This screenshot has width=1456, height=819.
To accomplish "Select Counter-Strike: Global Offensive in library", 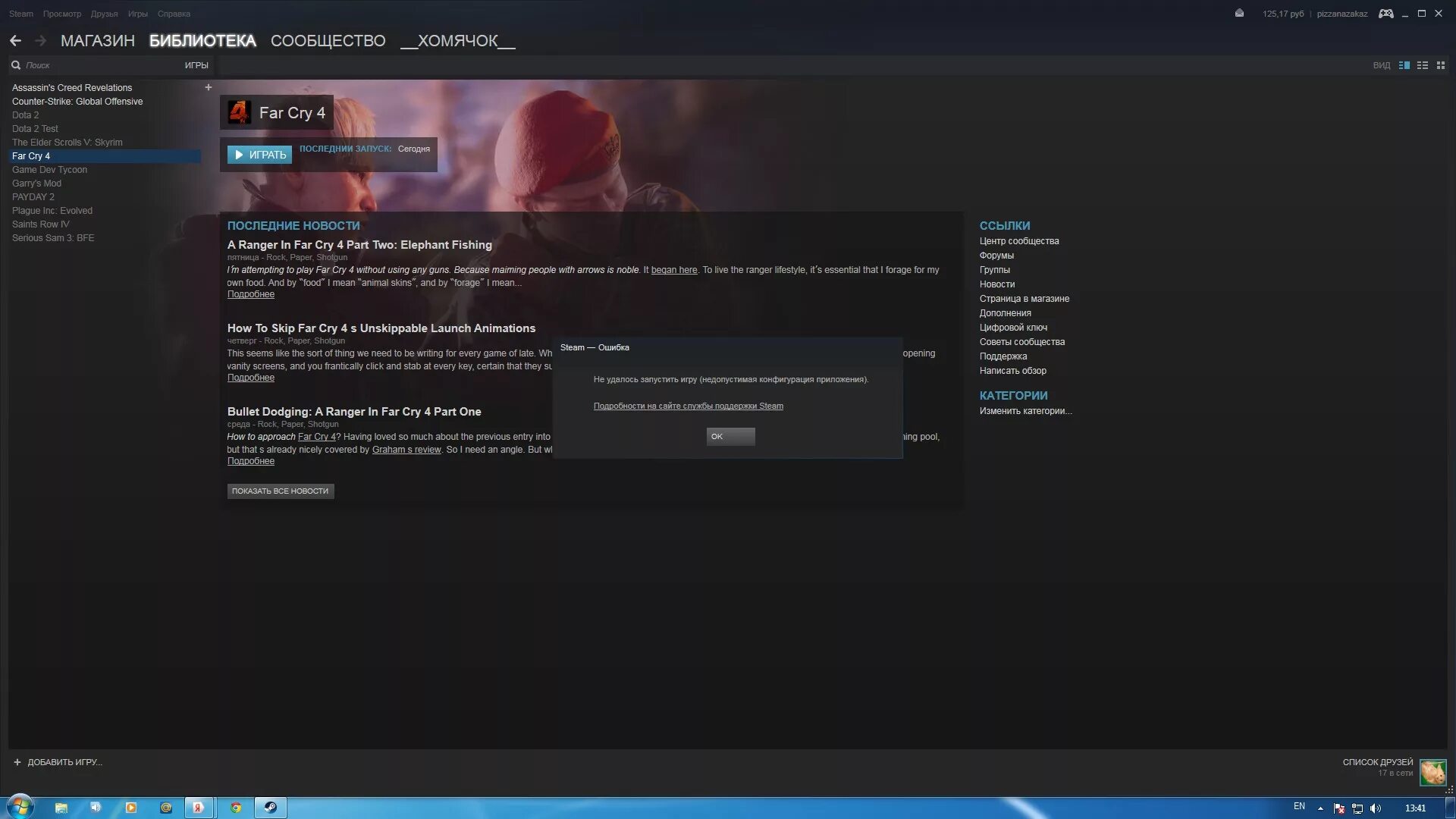I will tap(77, 102).
